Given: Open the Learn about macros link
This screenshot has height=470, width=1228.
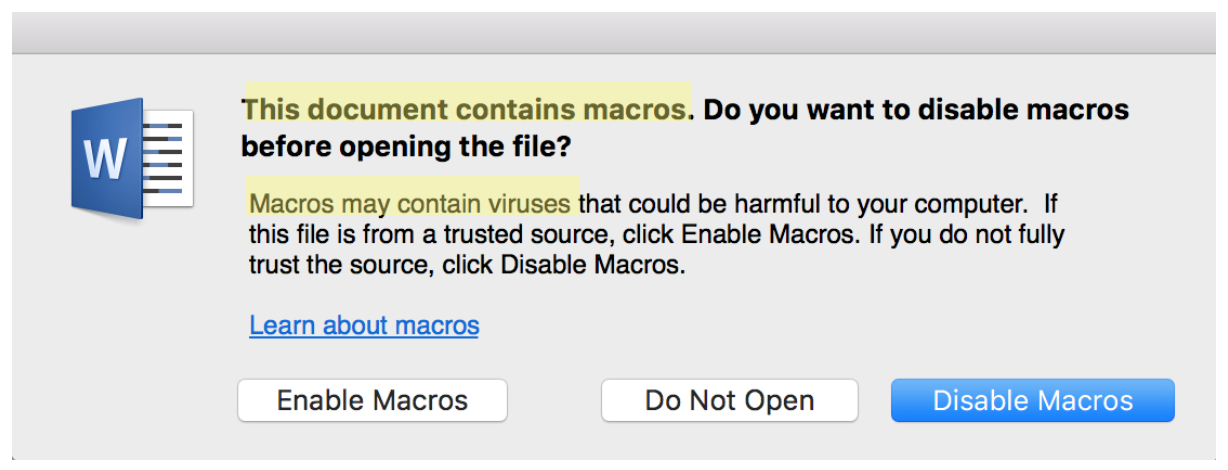Looking at the screenshot, I should point(364,325).
